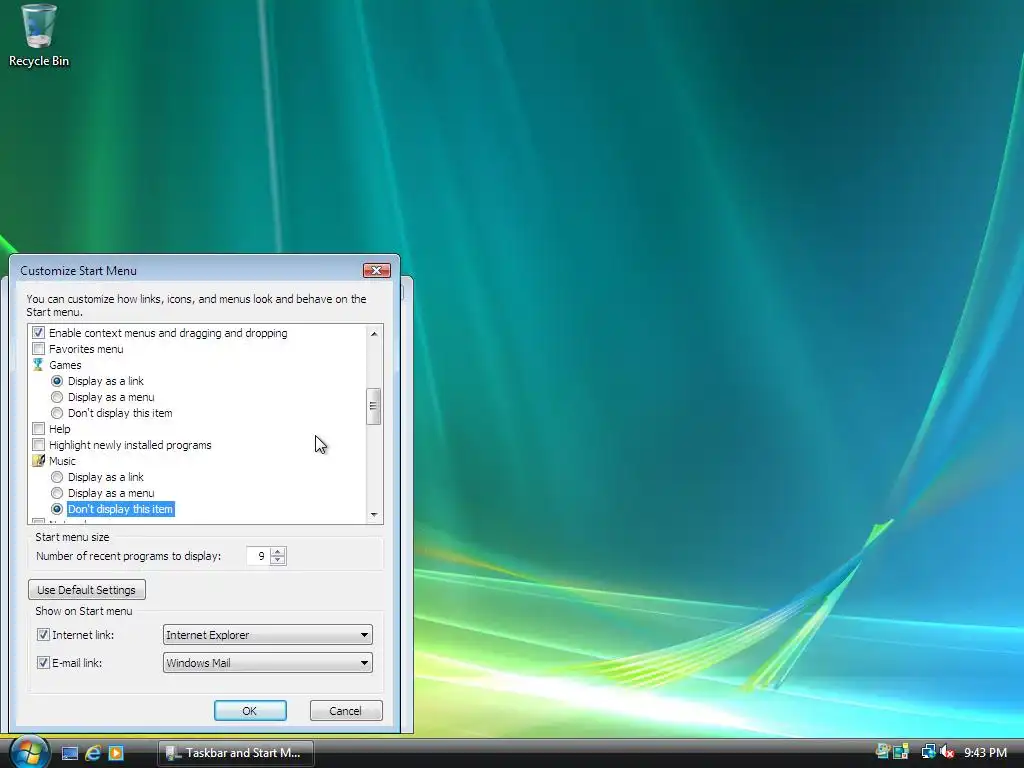Select Music Don't display this item

[x=57, y=509]
